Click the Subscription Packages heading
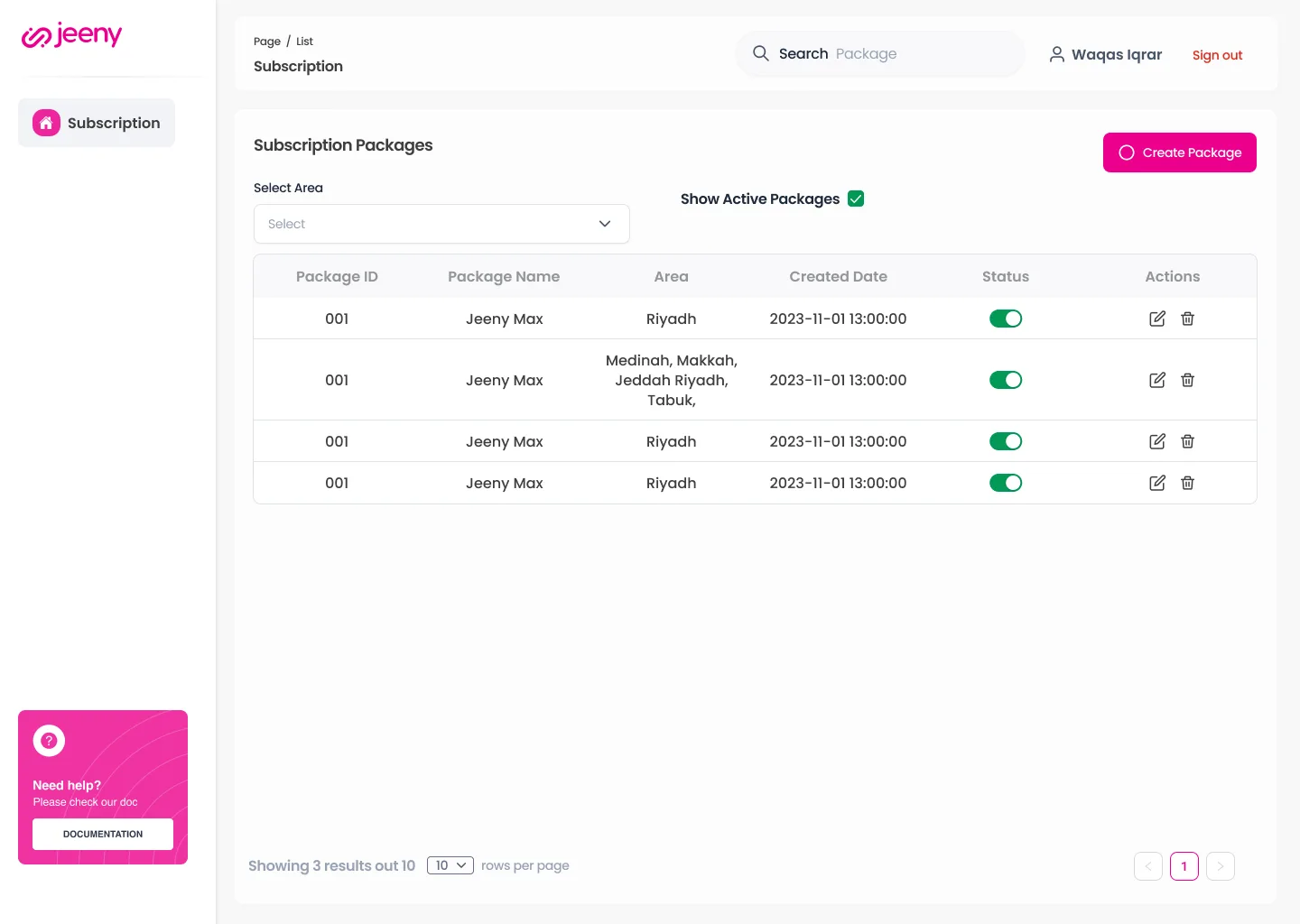This screenshot has width=1300, height=924. click(343, 145)
